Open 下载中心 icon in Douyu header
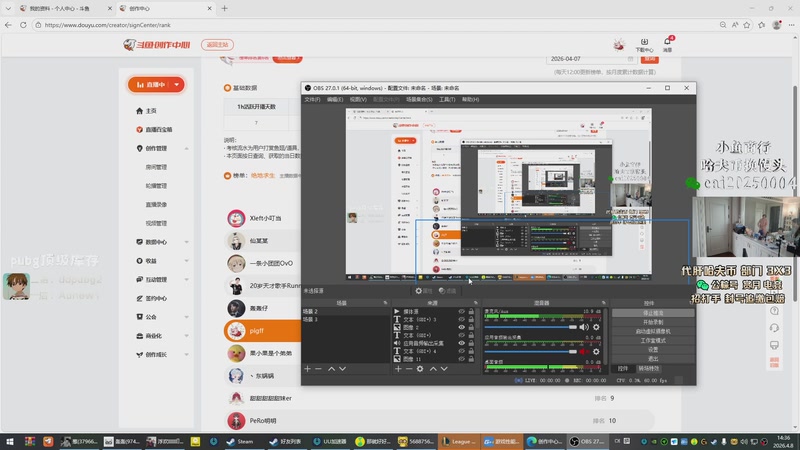 644,45
